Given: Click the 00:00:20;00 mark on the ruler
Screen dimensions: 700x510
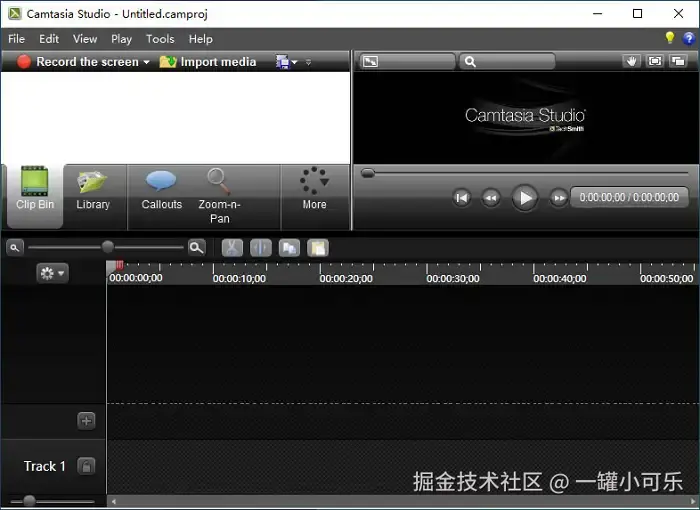Looking at the screenshot, I should pos(346,278).
